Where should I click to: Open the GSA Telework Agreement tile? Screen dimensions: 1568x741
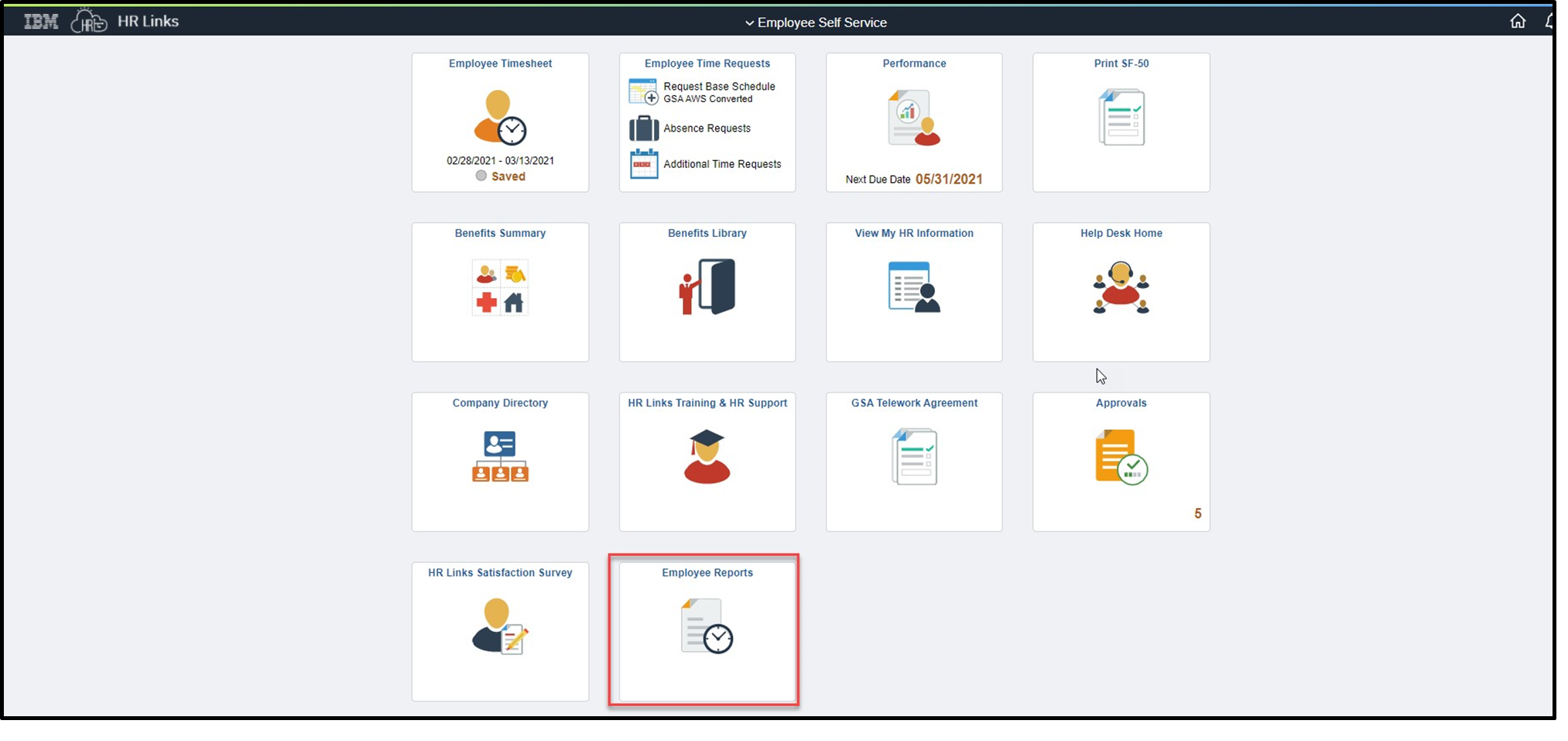(913, 461)
